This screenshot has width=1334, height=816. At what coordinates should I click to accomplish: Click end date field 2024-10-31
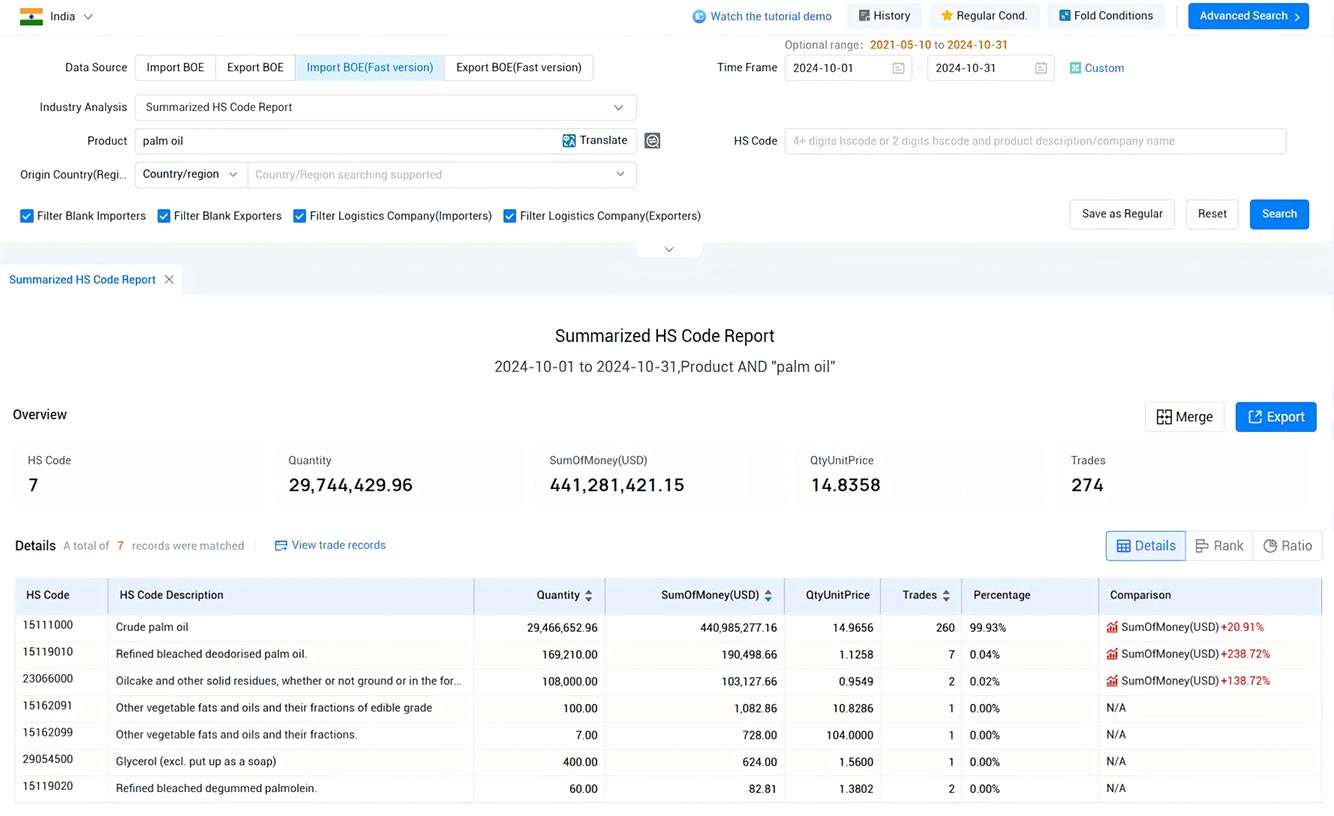(x=991, y=68)
